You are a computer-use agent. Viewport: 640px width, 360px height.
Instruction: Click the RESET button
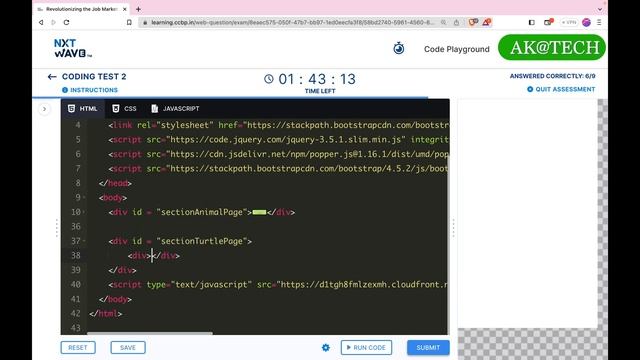point(78,347)
